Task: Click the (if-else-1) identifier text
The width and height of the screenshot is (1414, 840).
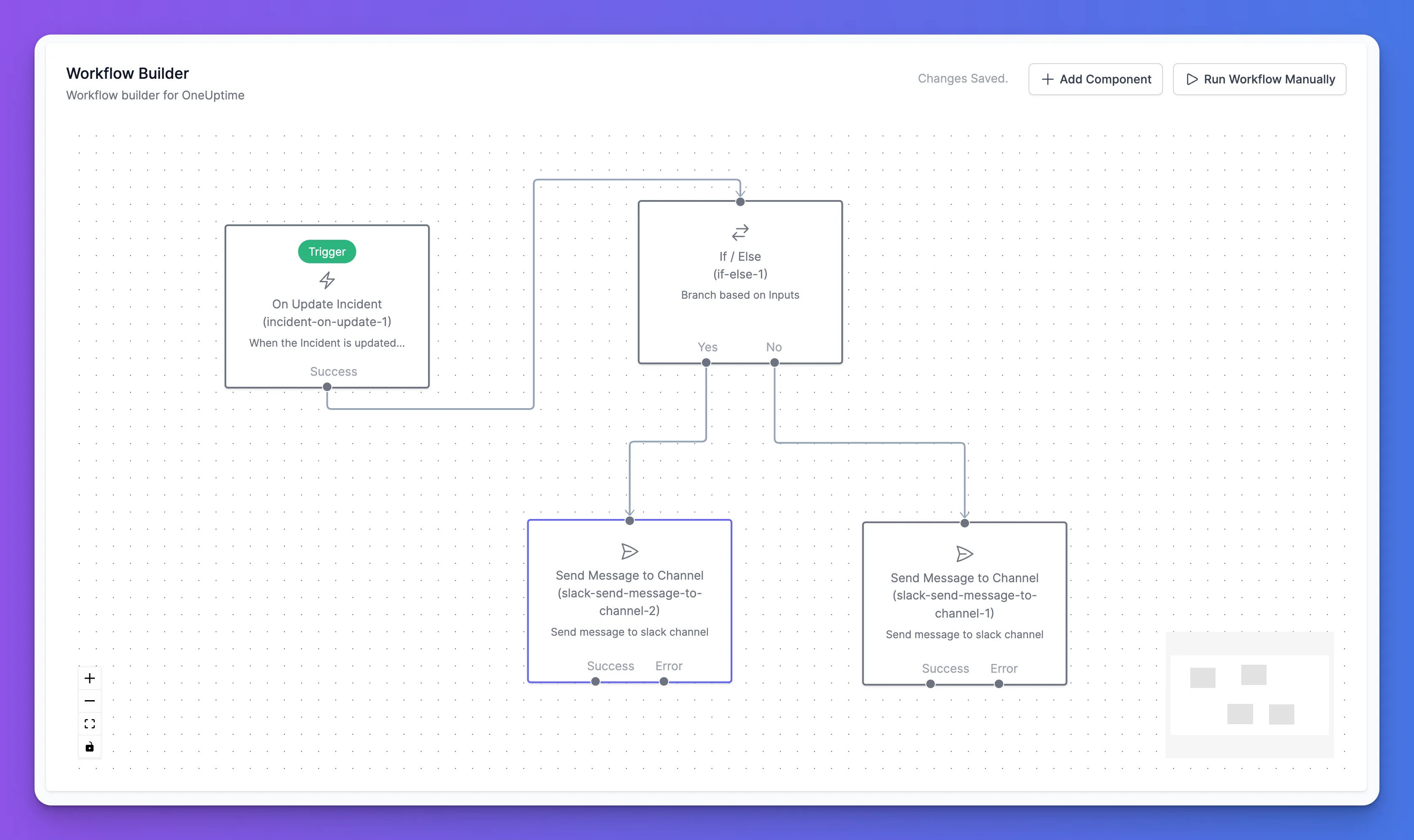Action: tap(740, 274)
